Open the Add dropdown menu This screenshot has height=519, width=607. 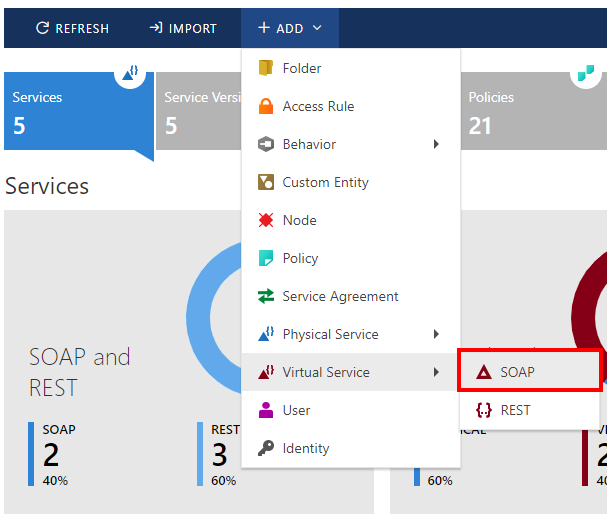289,28
